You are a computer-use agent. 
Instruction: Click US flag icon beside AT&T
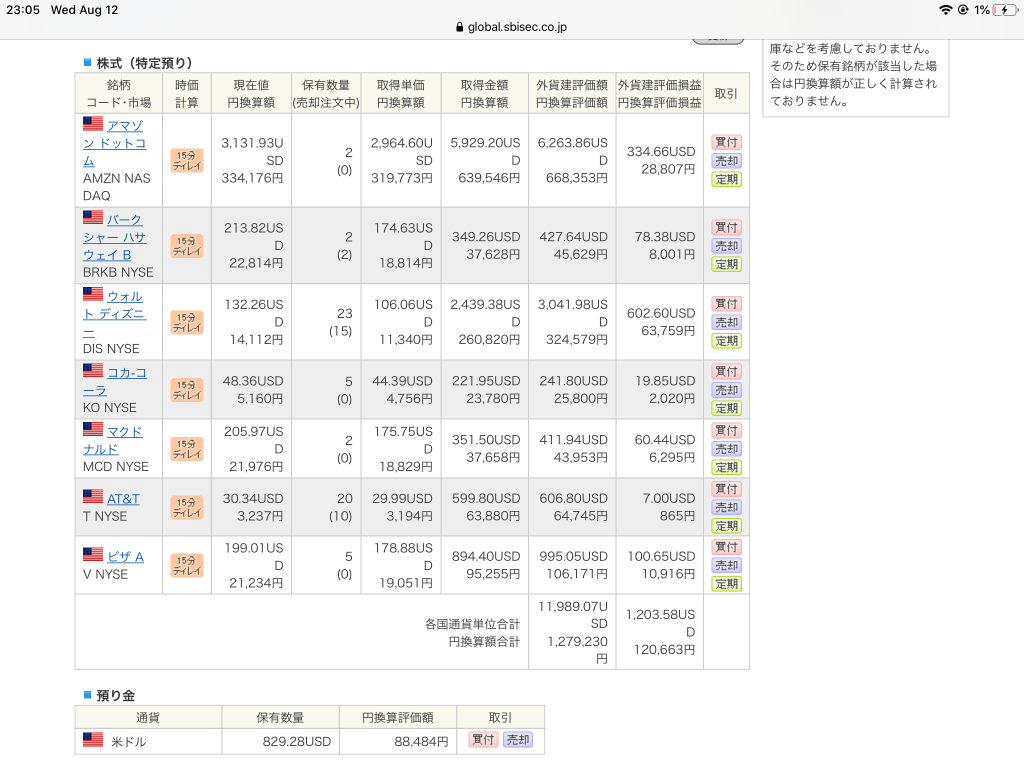[x=93, y=496]
